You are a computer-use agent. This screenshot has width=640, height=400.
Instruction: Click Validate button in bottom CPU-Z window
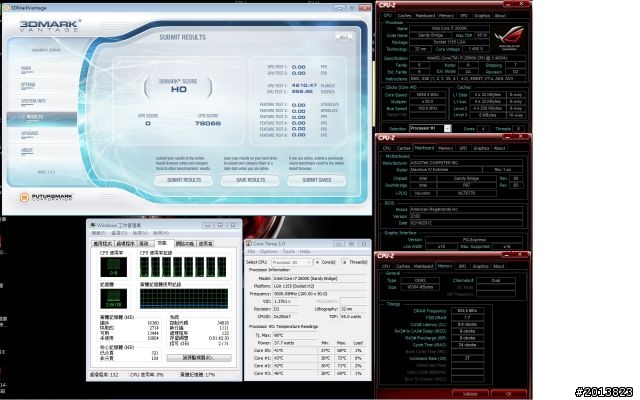[470, 394]
